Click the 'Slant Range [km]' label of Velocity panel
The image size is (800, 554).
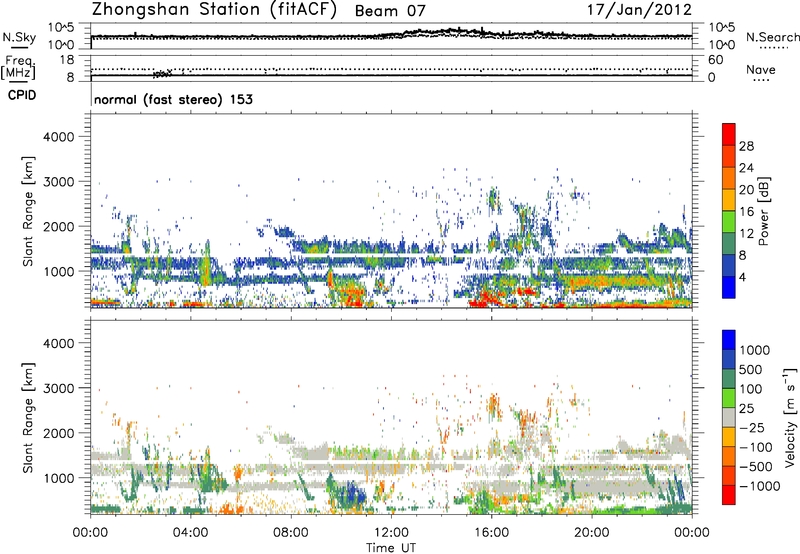[28, 418]
